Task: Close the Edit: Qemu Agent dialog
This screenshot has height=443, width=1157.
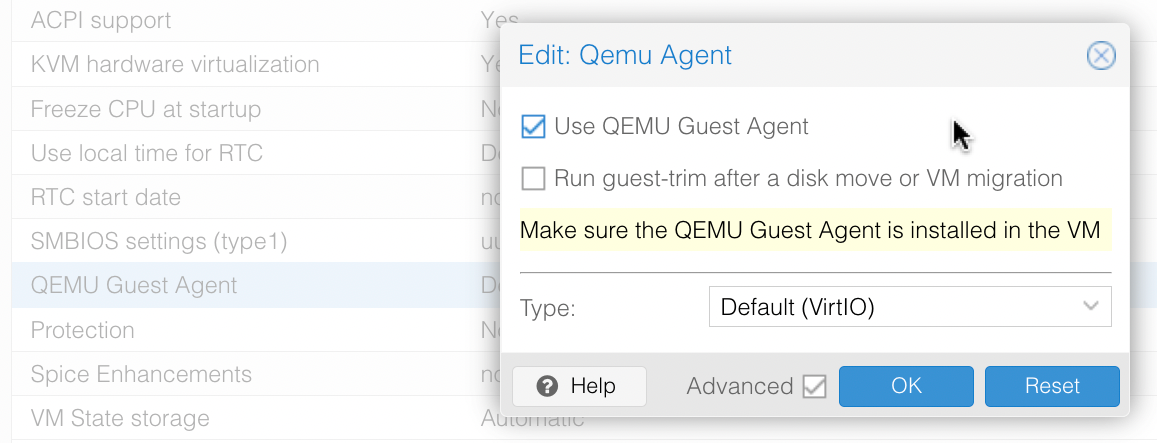Action: pyautogui.click(x=1101, y=56)
